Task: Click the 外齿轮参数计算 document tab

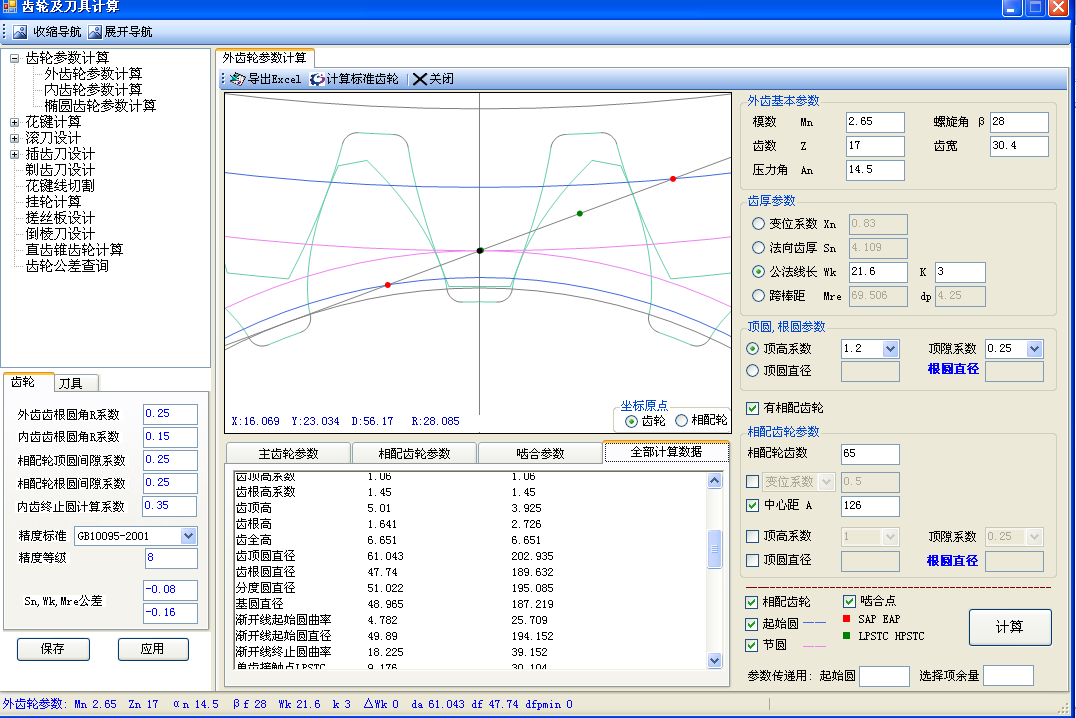Action: pyautogui.click(x=264, y=58)
